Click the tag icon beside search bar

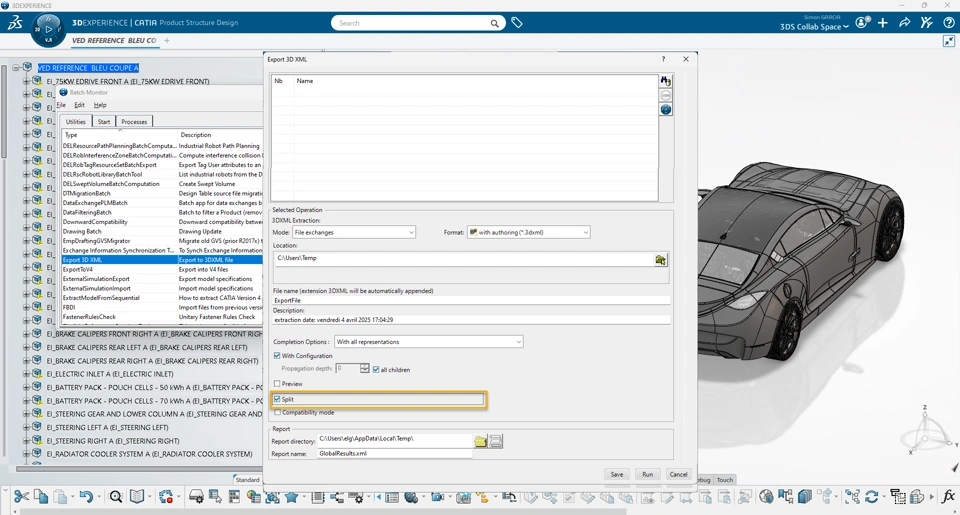point(517,23)
